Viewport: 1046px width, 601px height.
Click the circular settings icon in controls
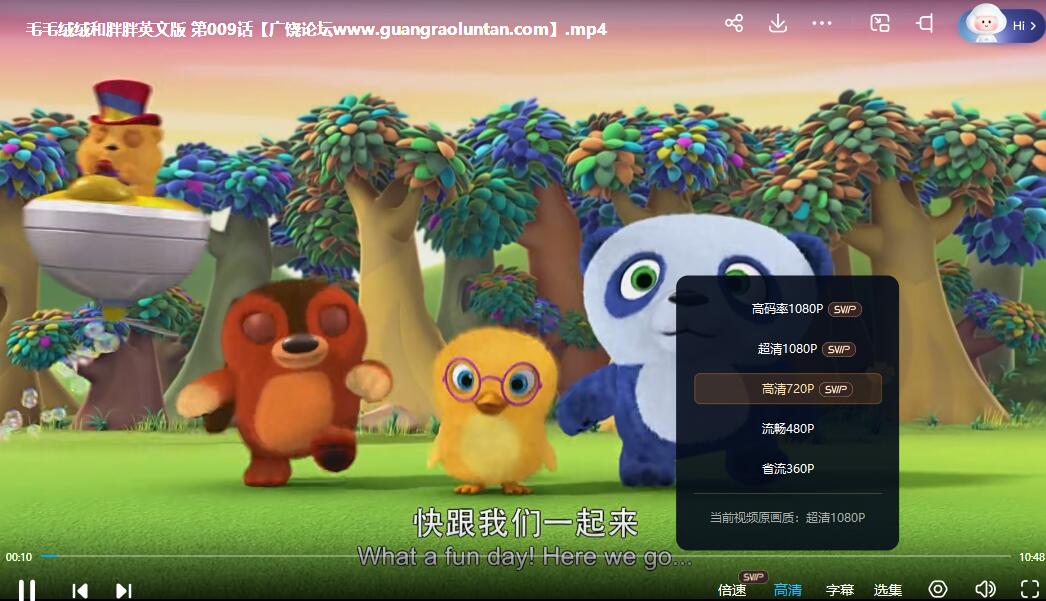click(x=938, y=589)
